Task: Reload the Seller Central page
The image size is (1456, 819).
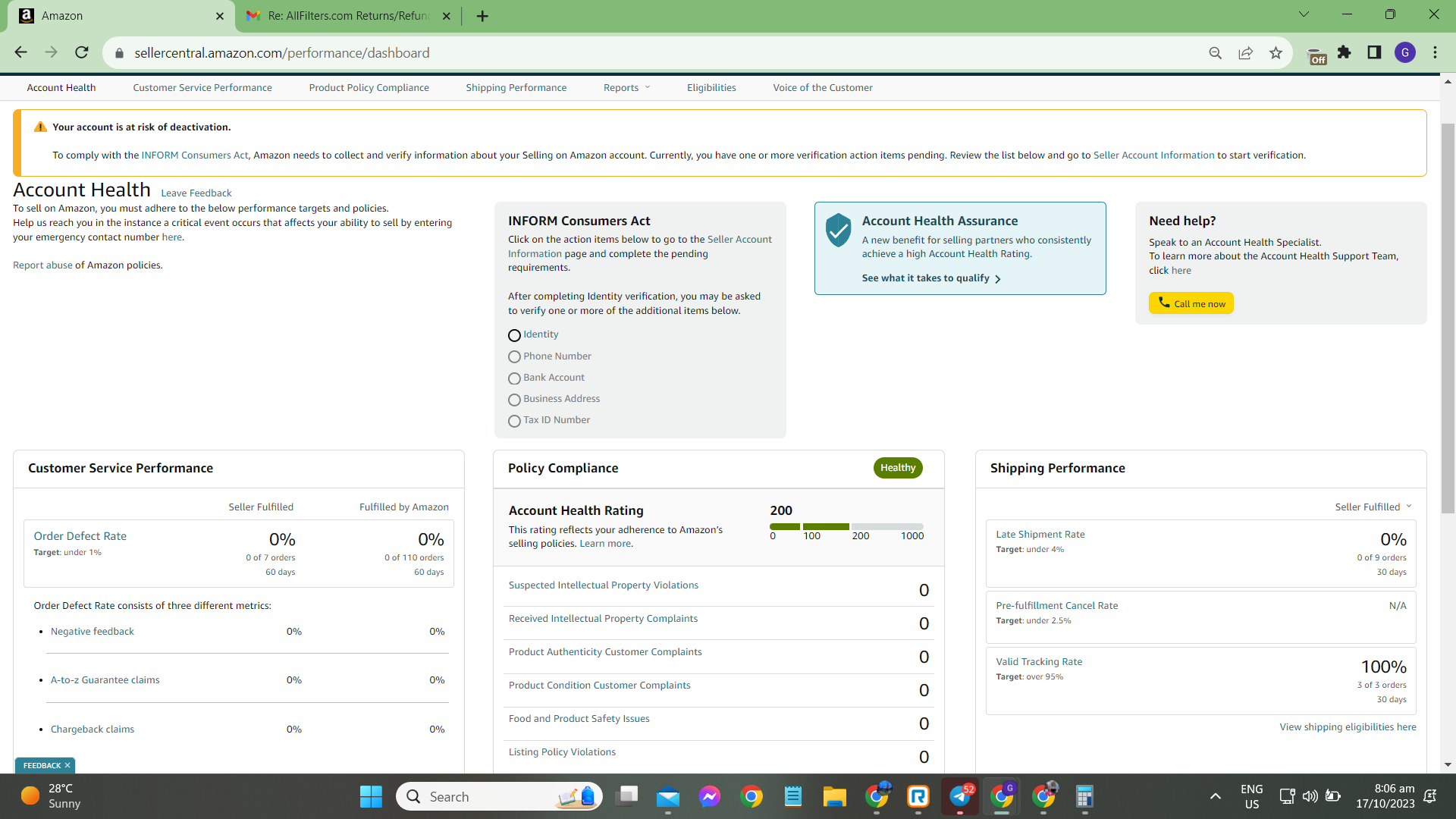Action: (x=82, y=52)
